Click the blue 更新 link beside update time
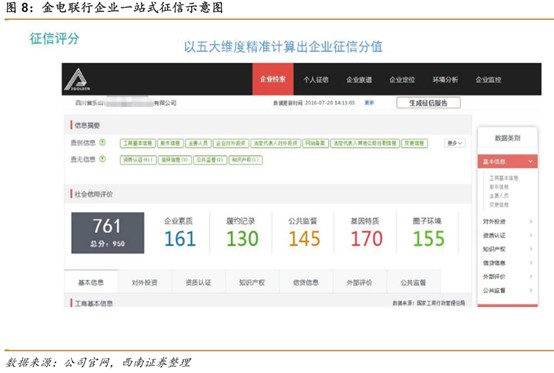The height and width of the screenshot is (373, 554). pos(369,103)
